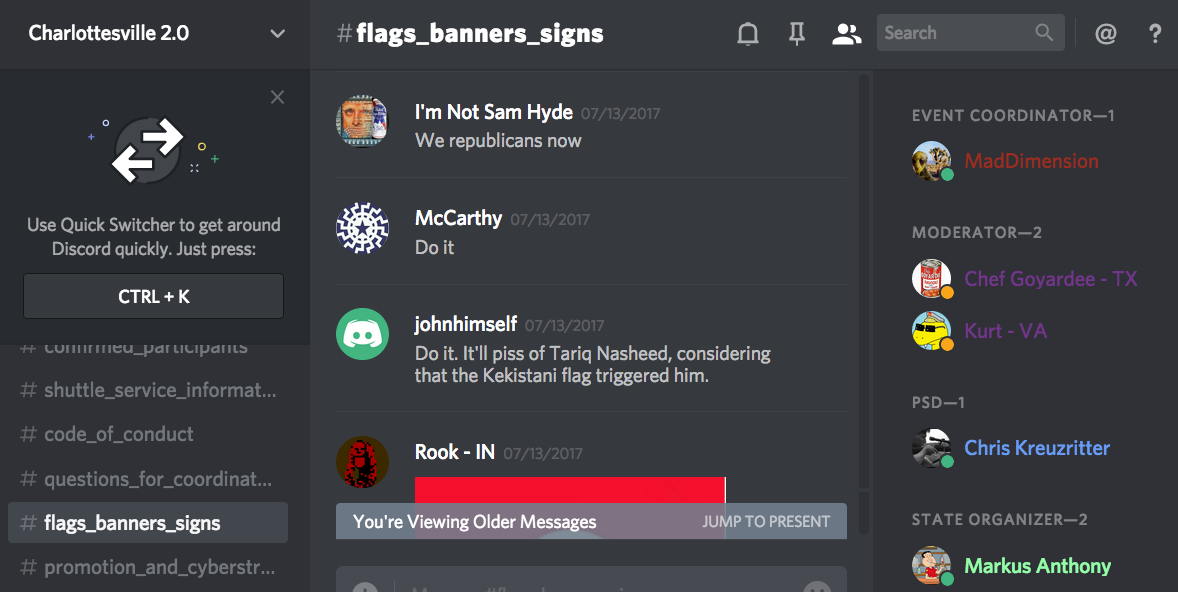Toggle the member list icon

[846, 33]
